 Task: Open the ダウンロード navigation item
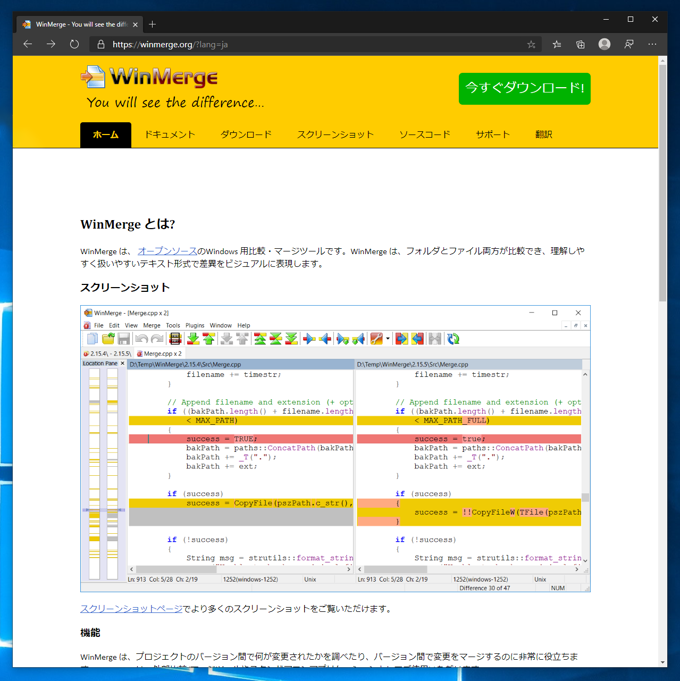(246, 135)
